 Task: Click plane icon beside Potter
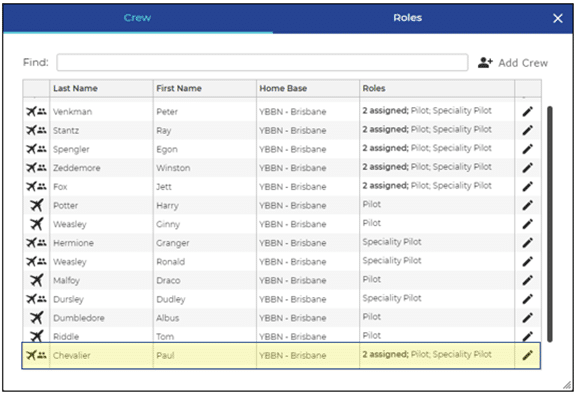(36, 205)
